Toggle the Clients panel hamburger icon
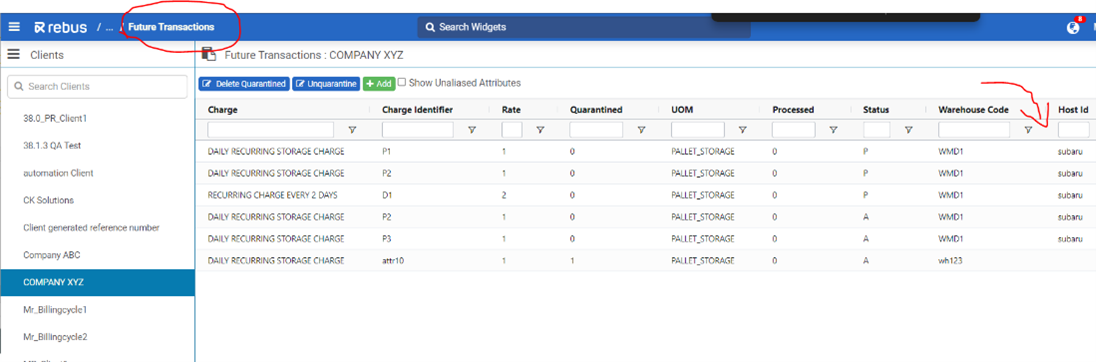The image size is (1096, 362). [x=13, y=55]
